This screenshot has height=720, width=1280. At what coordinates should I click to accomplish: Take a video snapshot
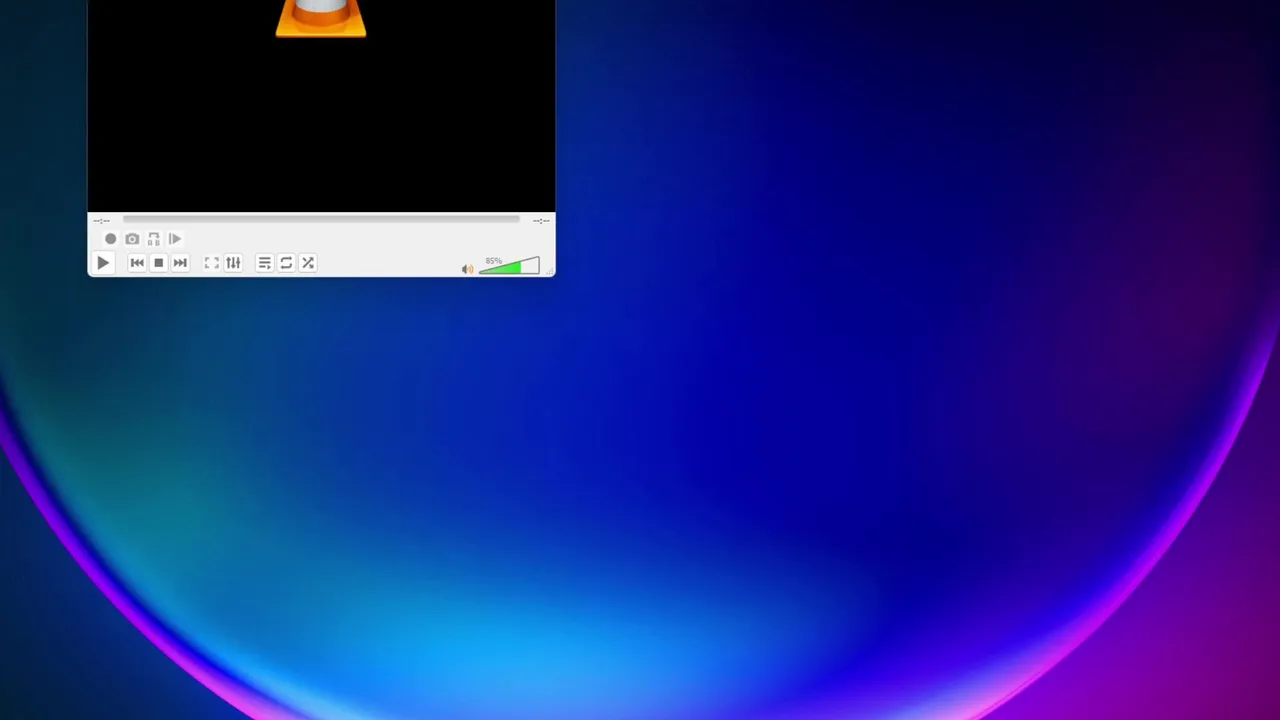pos(132,239)
